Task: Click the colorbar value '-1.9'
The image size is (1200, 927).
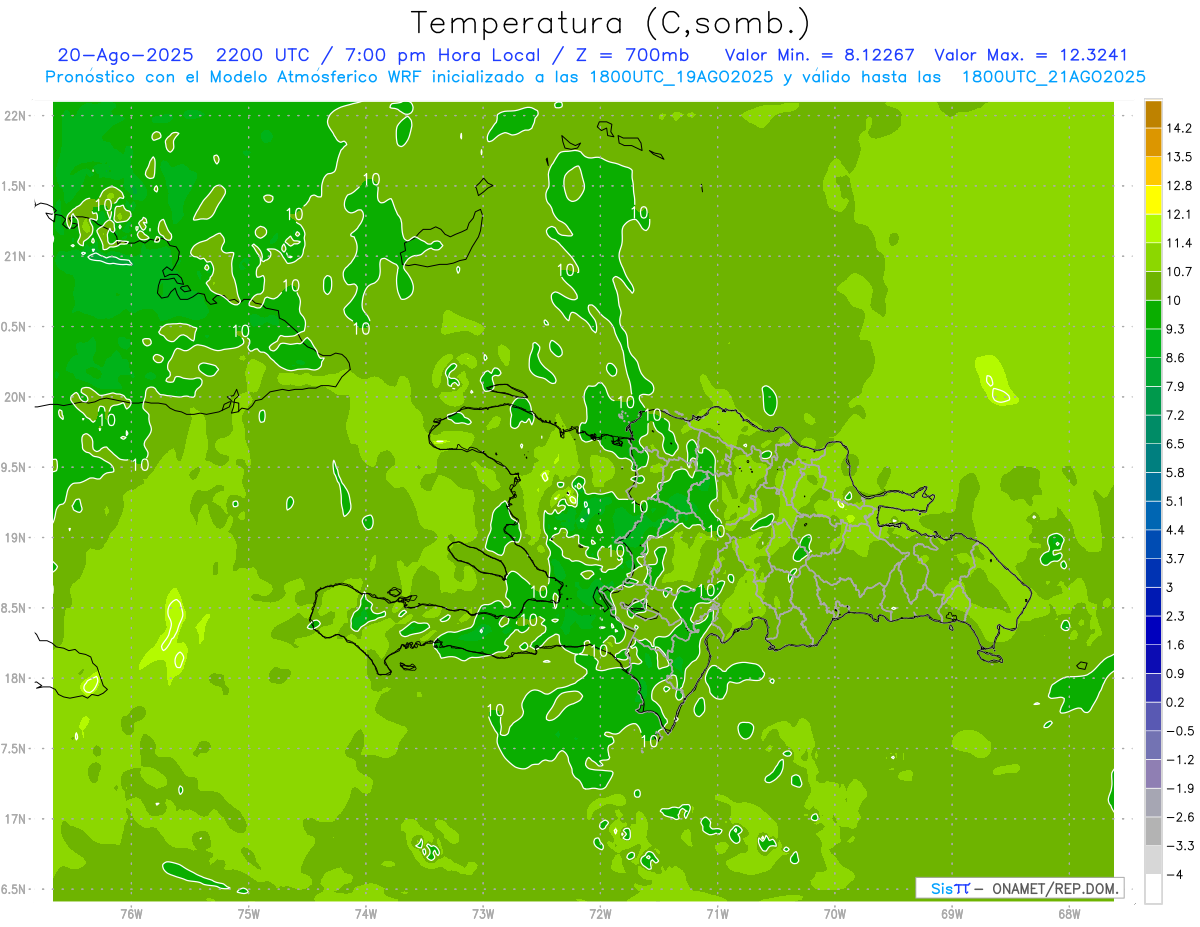Action: pos(1179,788)
